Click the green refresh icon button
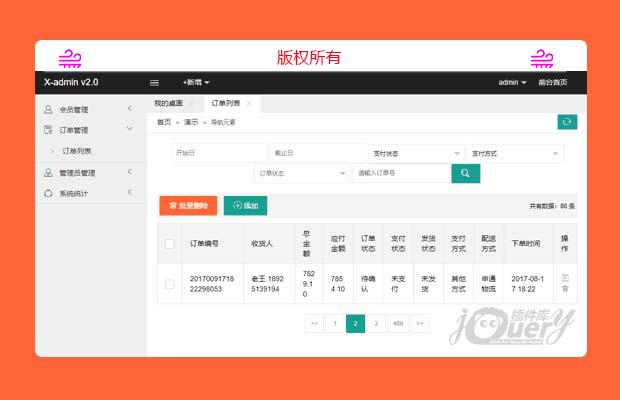The height and width of the screenshot is (400, 620). pyautogui.click(x=567, y=122)
